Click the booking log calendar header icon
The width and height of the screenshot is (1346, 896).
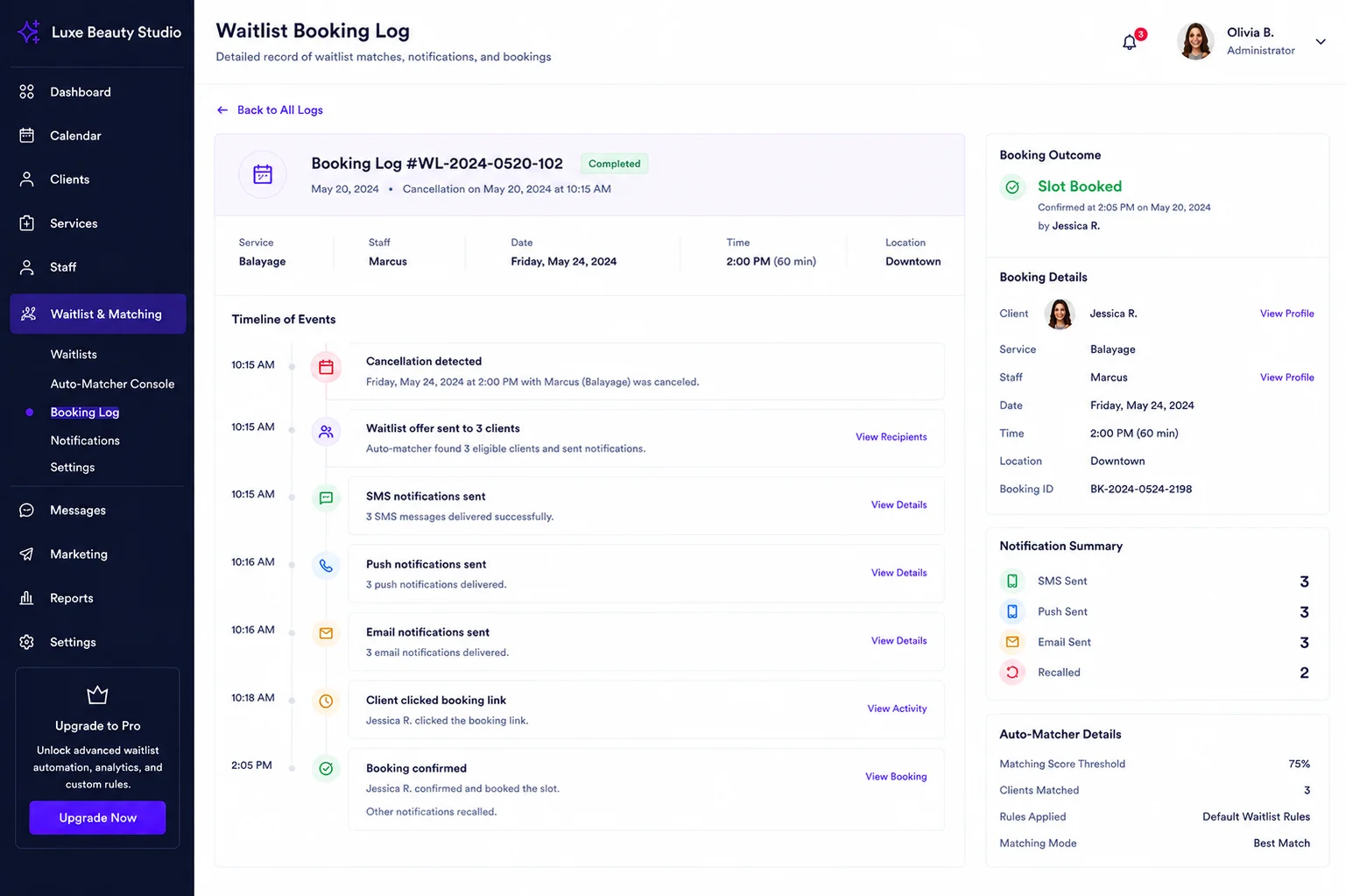tap(263, 174)
